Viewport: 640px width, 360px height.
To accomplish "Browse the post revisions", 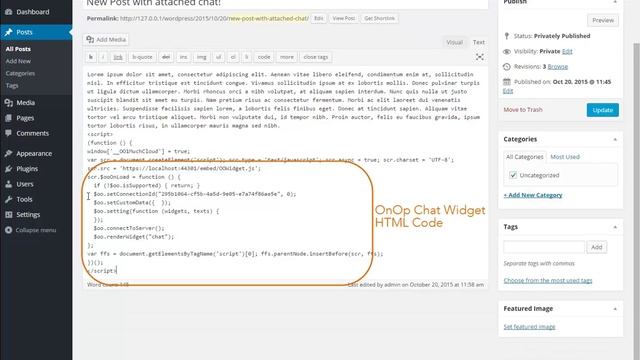I will [558, 67].
